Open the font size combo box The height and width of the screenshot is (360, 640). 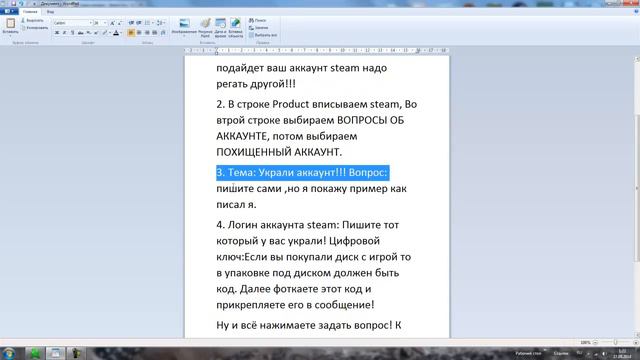tap(100, 23)
